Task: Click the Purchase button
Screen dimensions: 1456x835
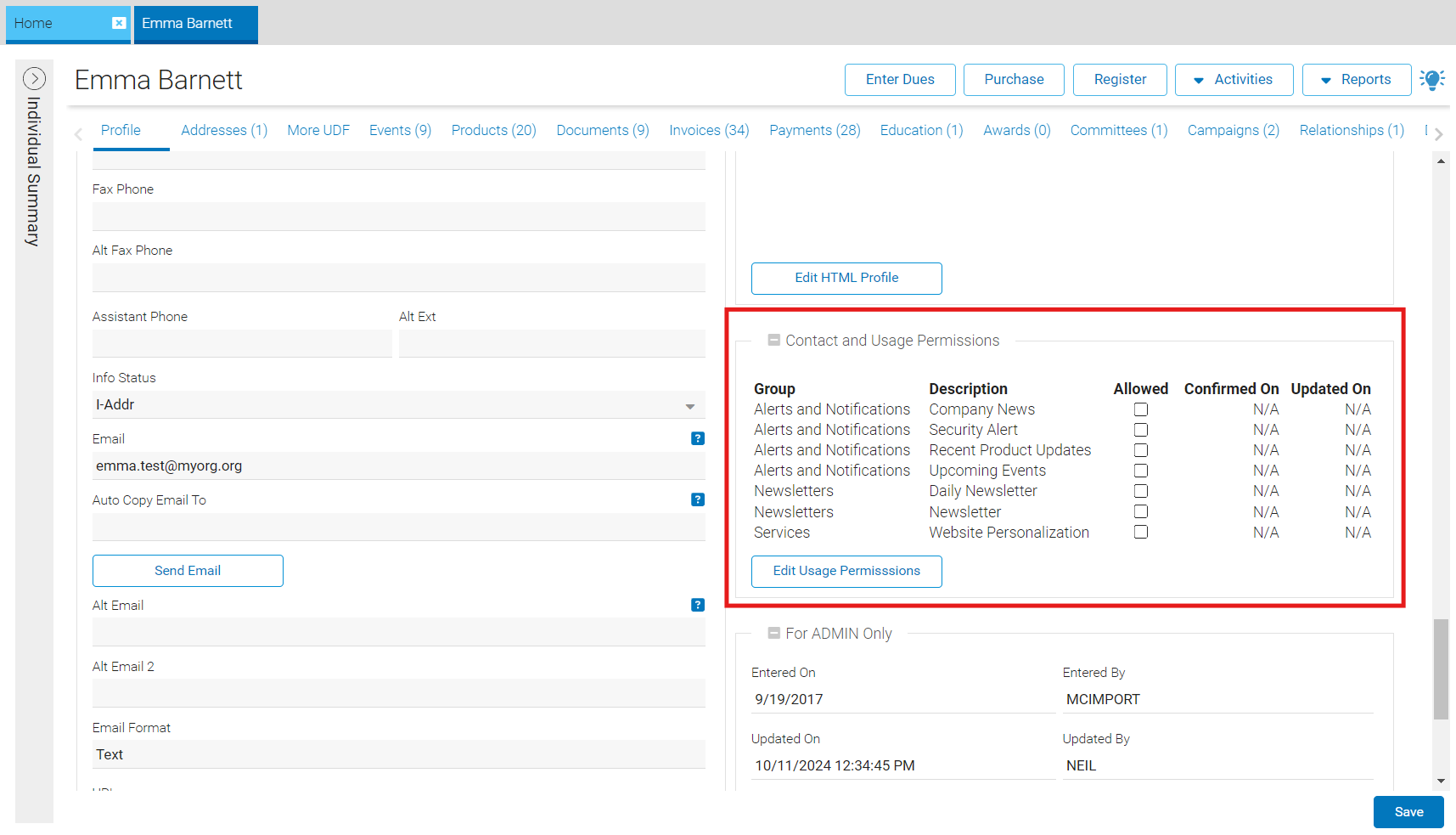Action: tap(1014, 80)
